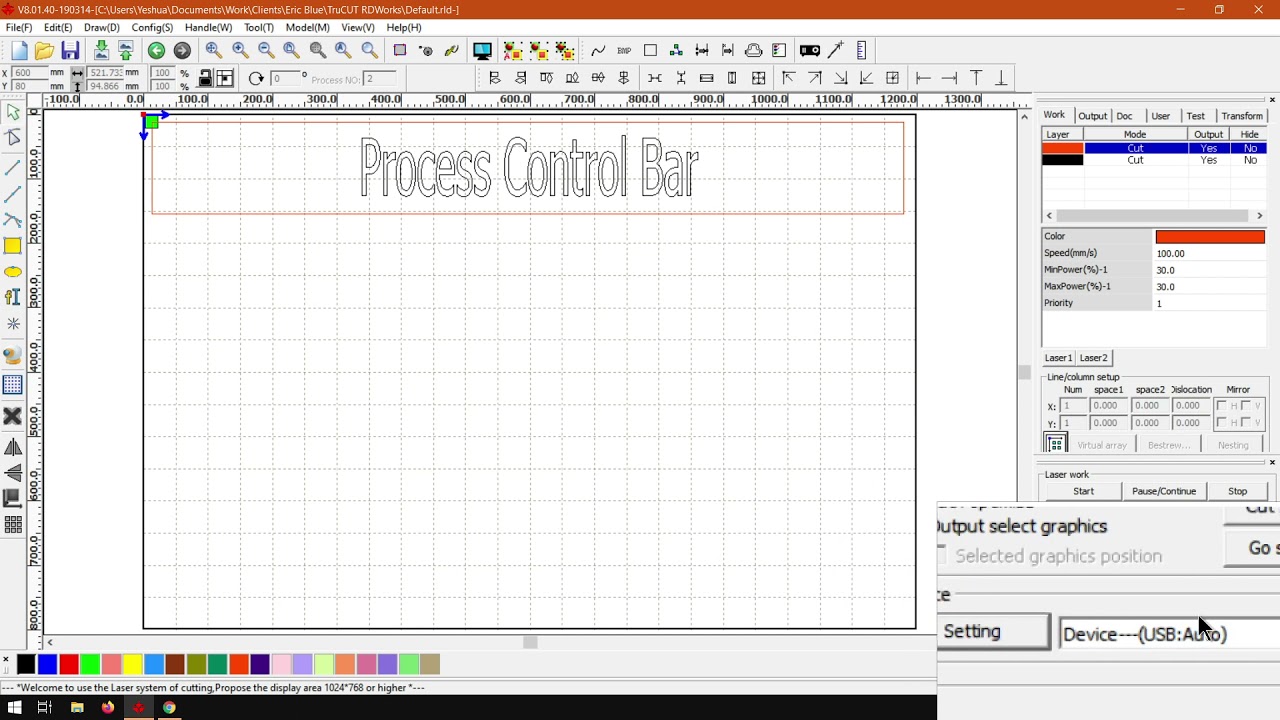Click the Speed(mm/s) value 100.00

(1209, 254)
